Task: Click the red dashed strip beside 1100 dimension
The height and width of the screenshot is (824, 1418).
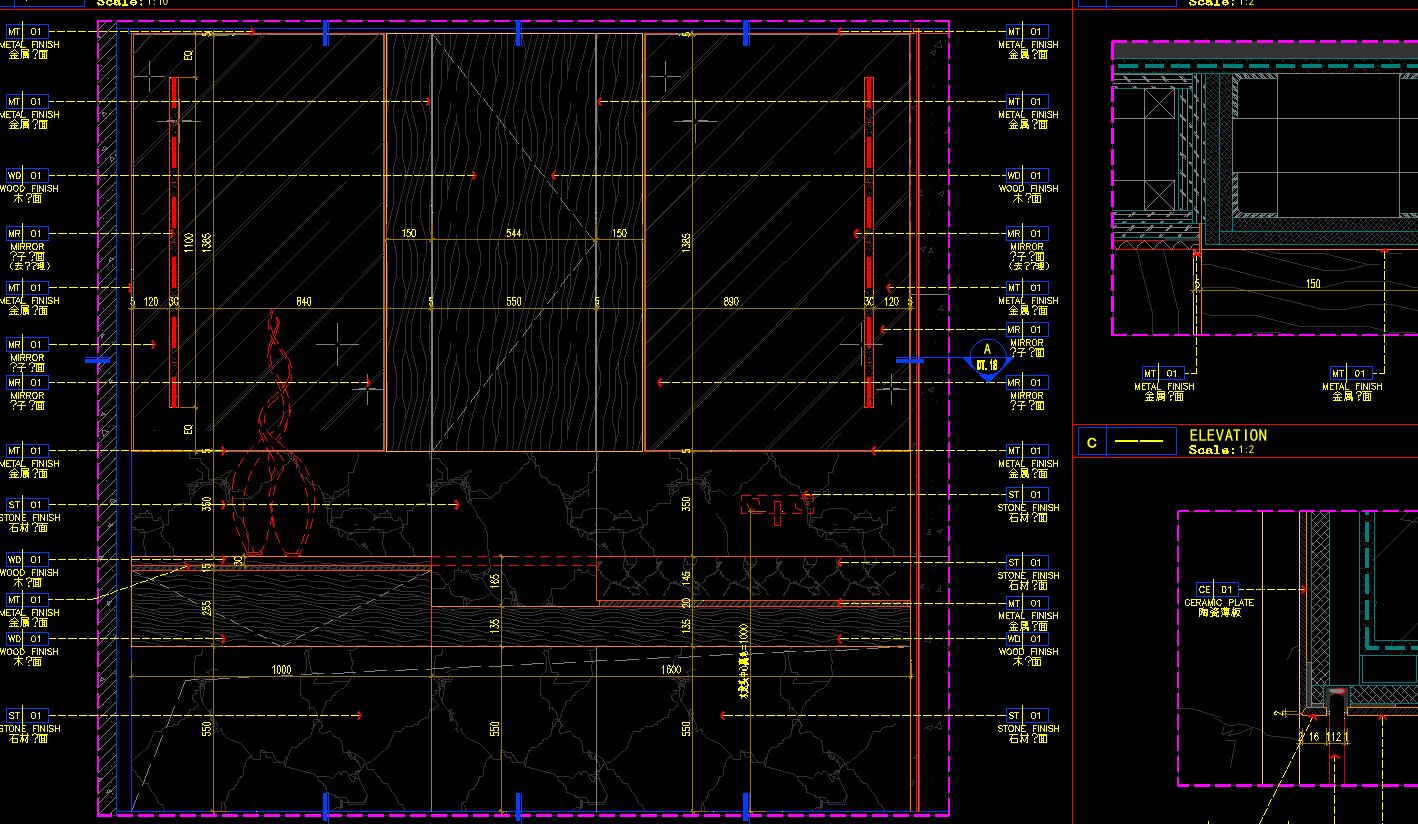Action: (x=174, y=242)
